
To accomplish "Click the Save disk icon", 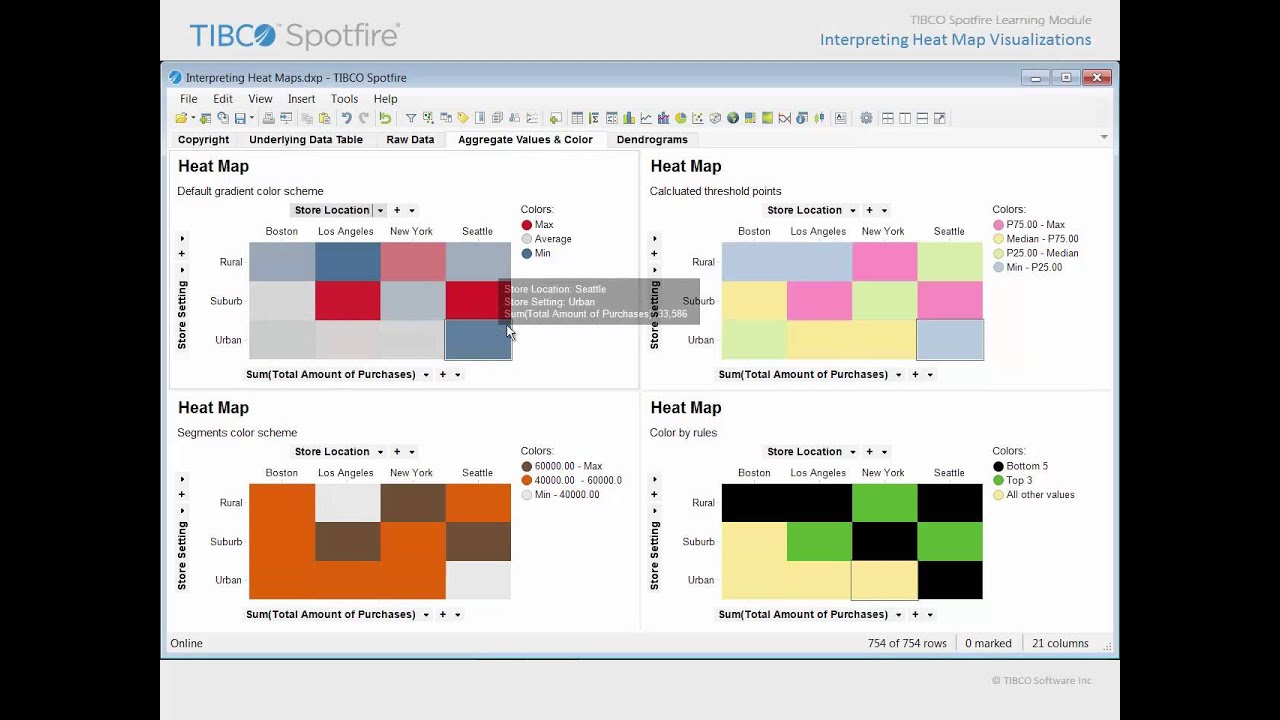I will 240,118.
